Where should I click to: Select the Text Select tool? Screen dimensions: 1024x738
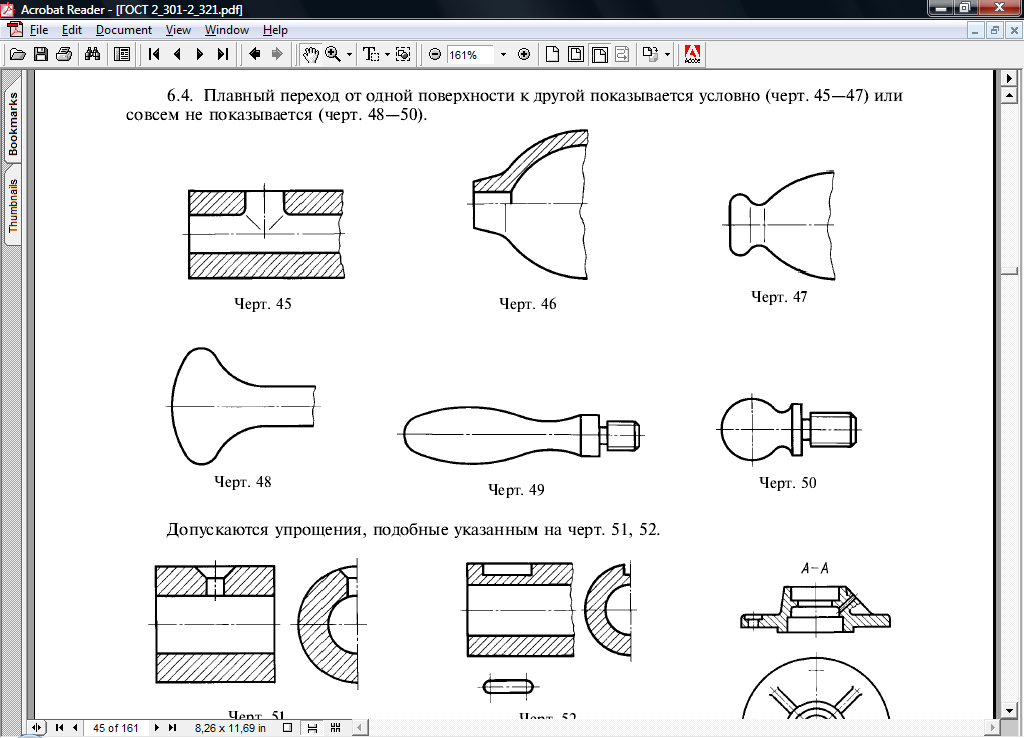click(x=371, y=54)
